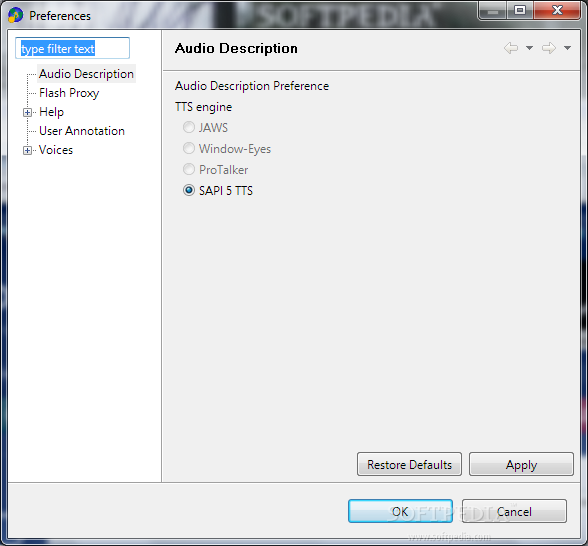588x546 pixels.
Task: Maximize the Preferences window
Action: click(x=520, y=10)
